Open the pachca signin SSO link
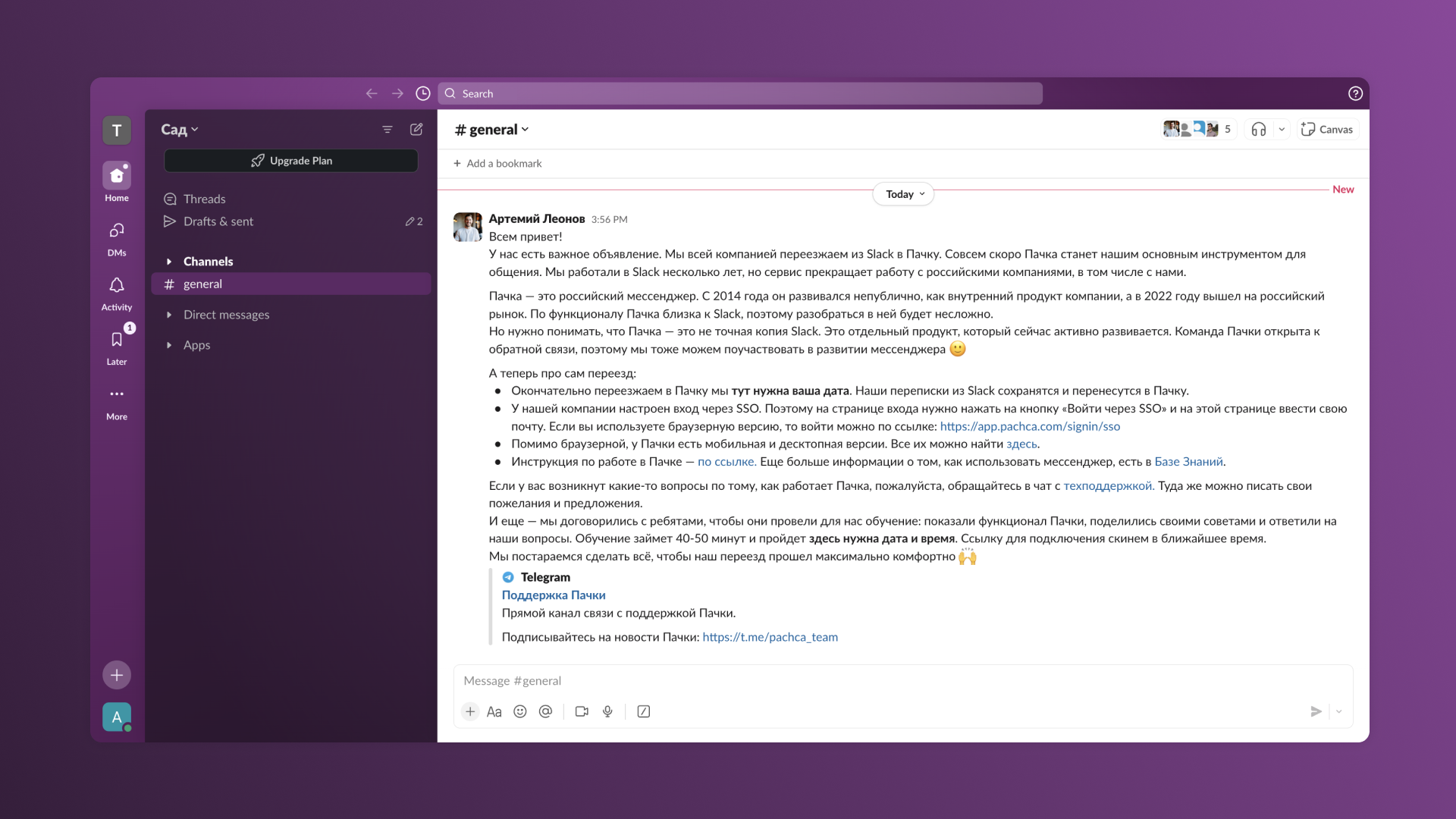The width and height of the screenshot is (1456, 819). pyautogui.click(x=1030, y=426)
